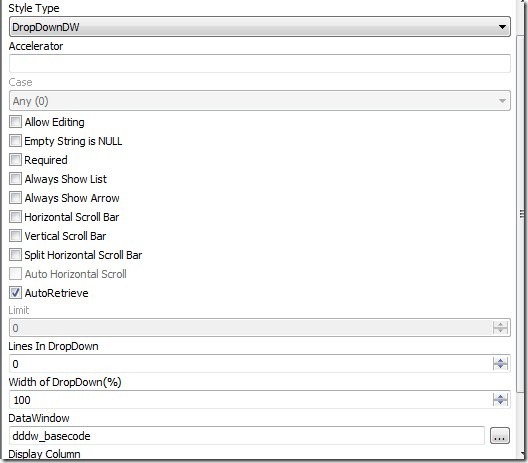Image resolution: width=528 pixels, height=463 pixels.
Task: Open the Style Type DropDownDW dropdown
Action: [260, 27]
